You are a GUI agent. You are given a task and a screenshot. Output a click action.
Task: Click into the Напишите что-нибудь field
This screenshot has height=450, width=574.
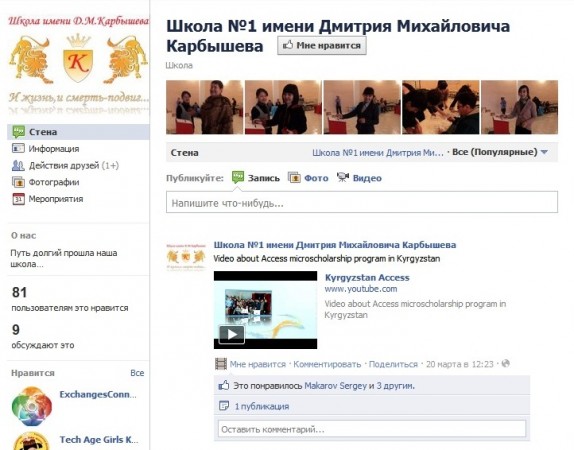point(362,202)
